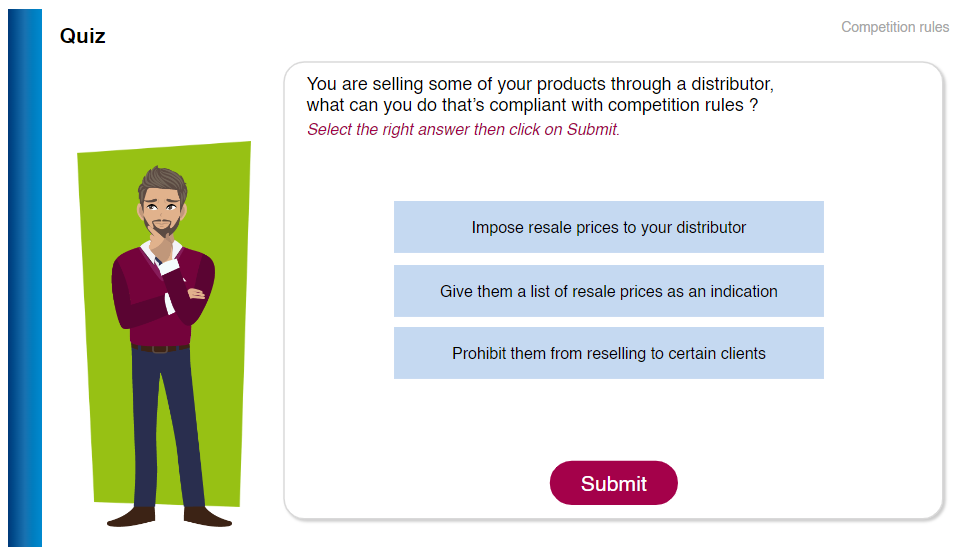974x555 pixels.
Task: Click the Submit button
Action: (613, 483)
